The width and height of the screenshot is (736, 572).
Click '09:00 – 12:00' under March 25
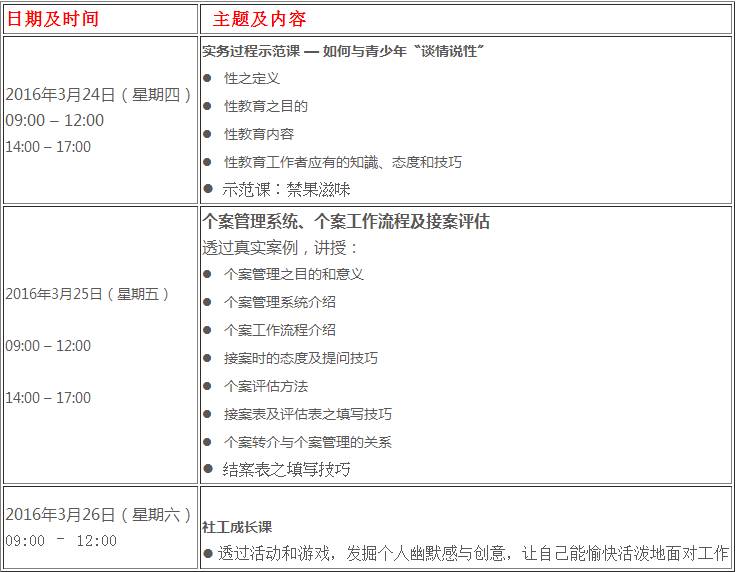coord(48,346)
